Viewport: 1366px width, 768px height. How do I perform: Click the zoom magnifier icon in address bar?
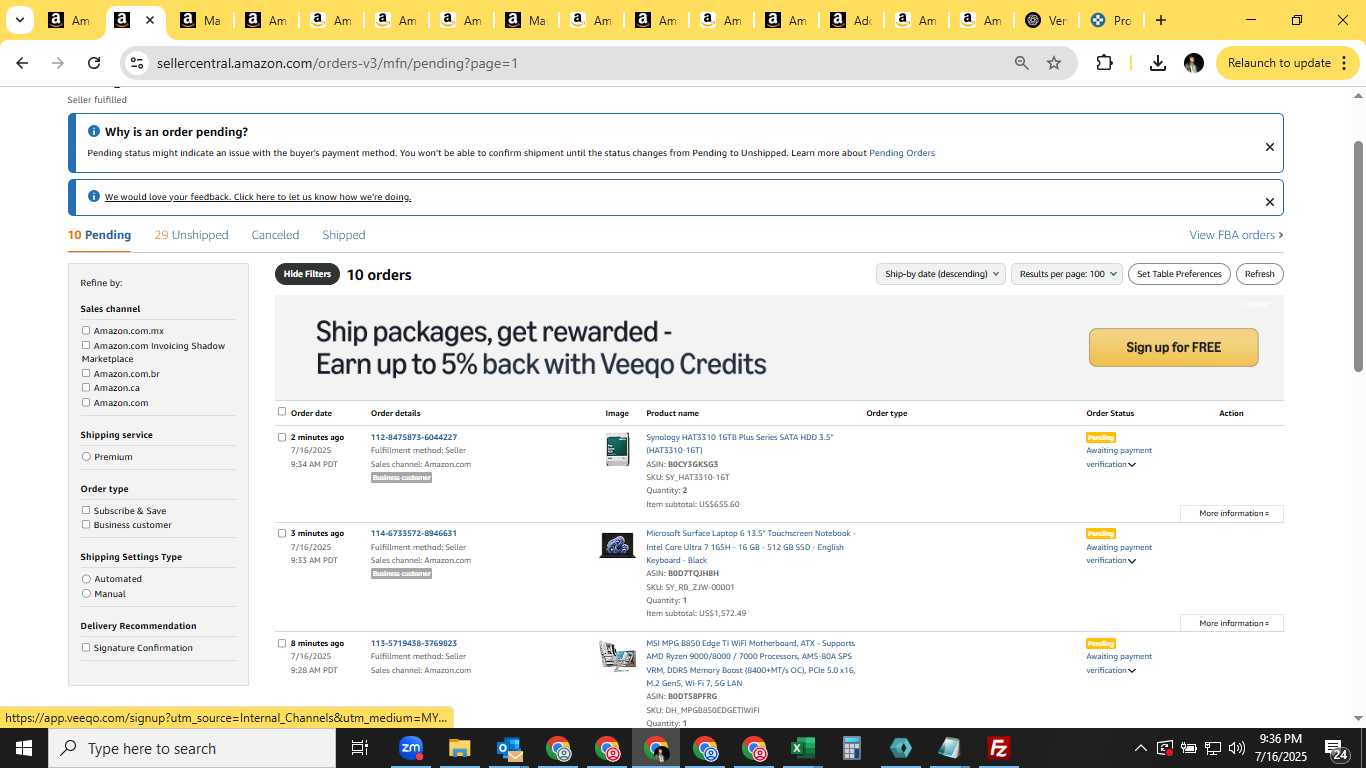pyautogui.click(x=1021, y=63)
